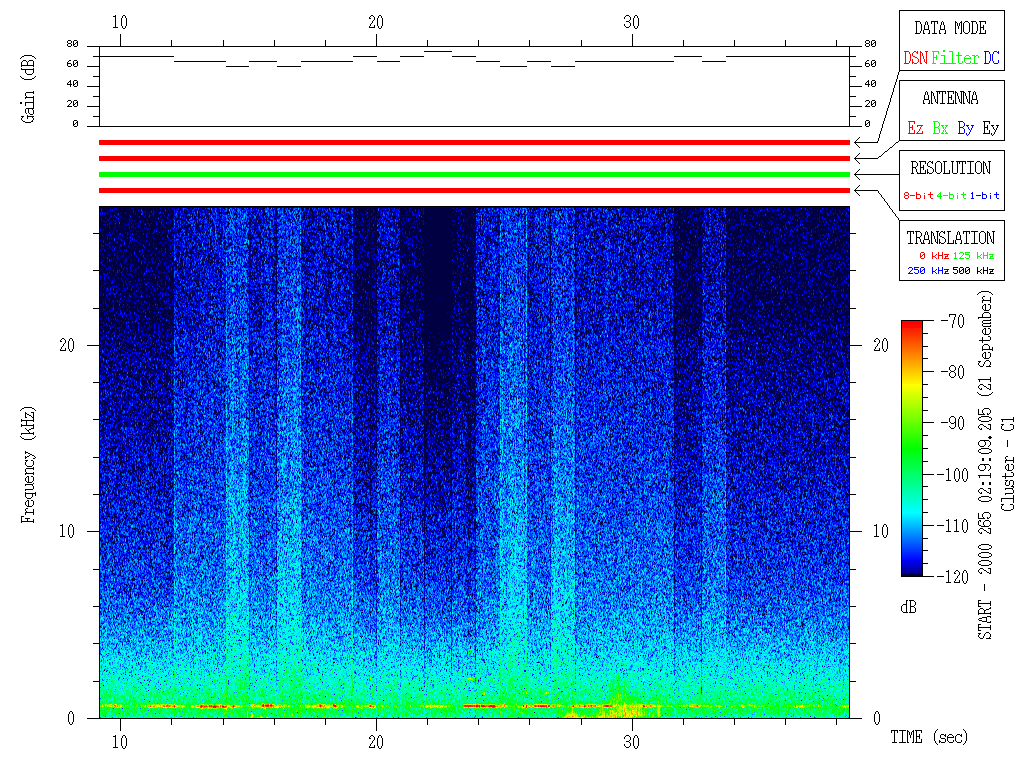Viewport: 1024px width, 768px height.
Task: Click the topmost red data mode bar
Action: pos(474,142)
